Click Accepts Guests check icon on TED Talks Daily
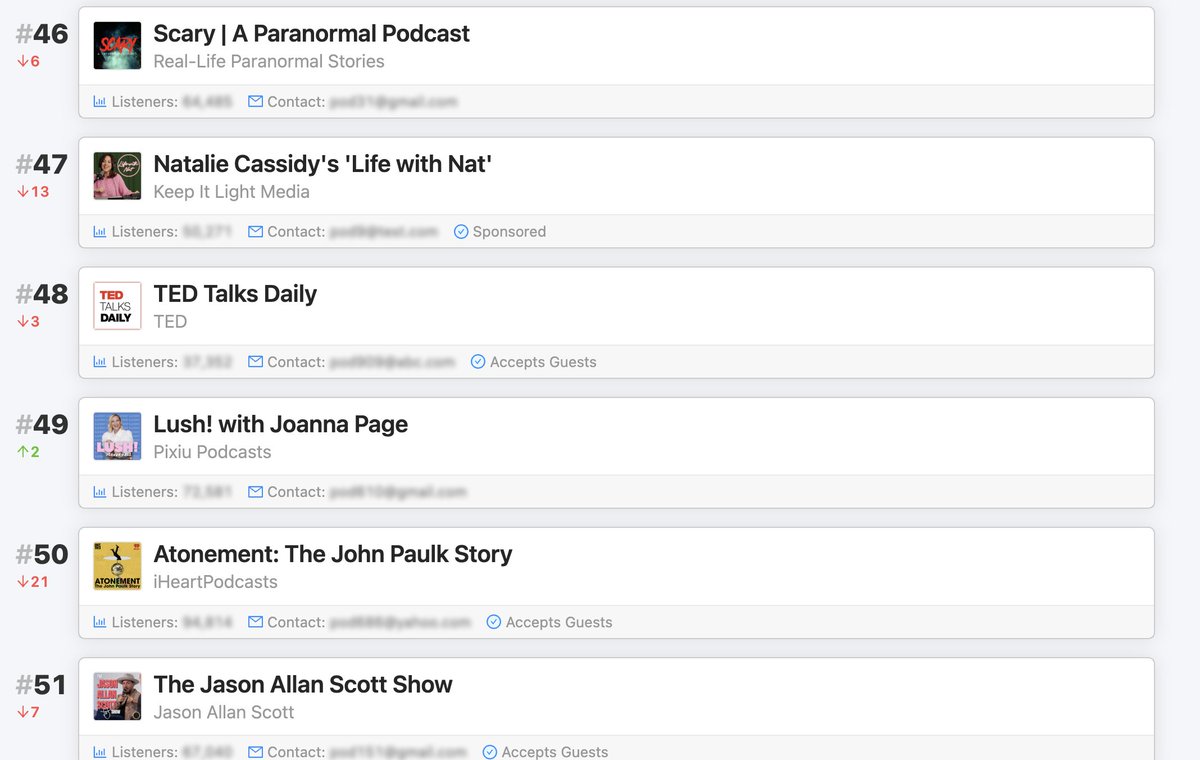1200x760 pixels. (478, 361)
